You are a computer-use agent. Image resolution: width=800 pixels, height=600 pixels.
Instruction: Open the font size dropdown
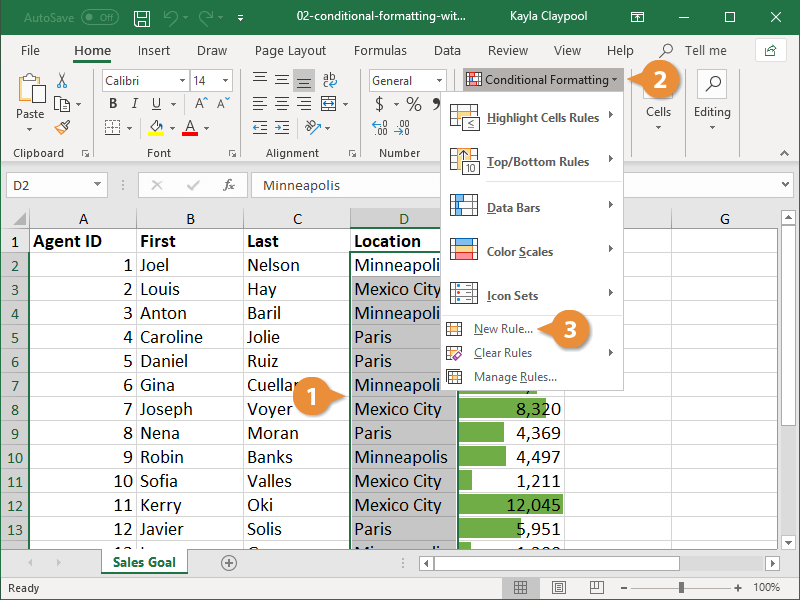[227, 80]
